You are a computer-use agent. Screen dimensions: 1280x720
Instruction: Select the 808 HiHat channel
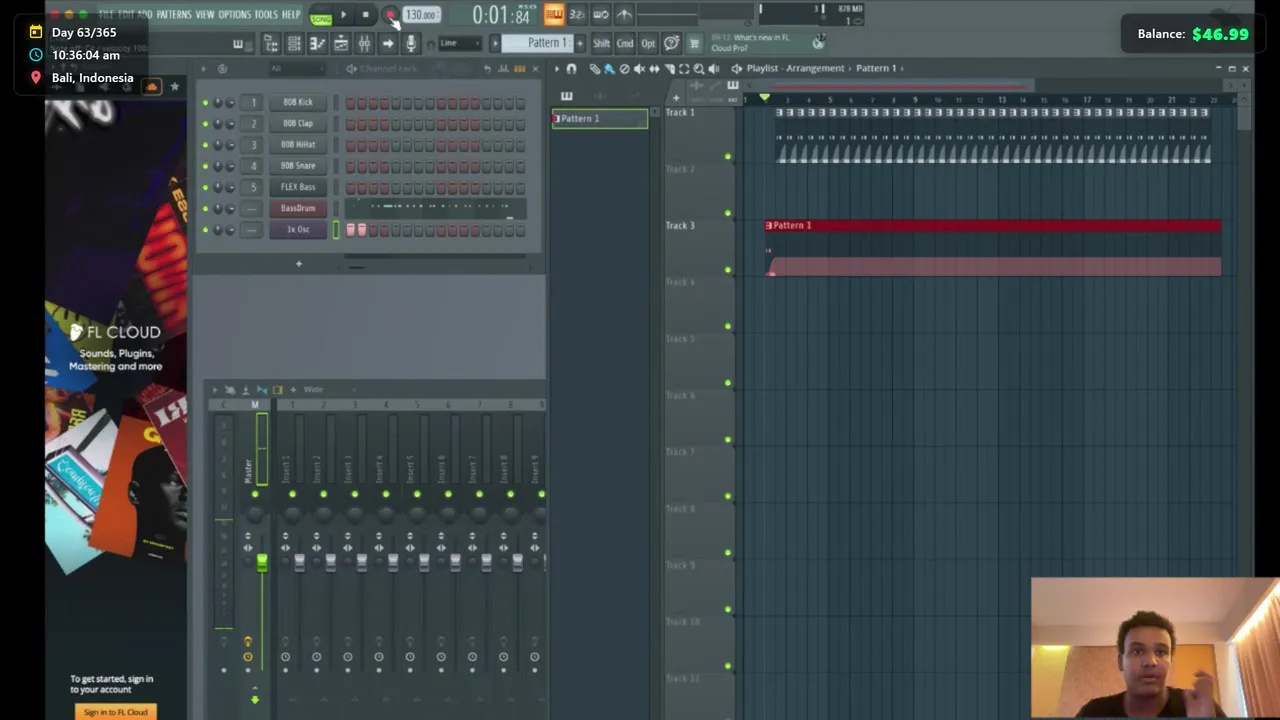pos(298,144)
